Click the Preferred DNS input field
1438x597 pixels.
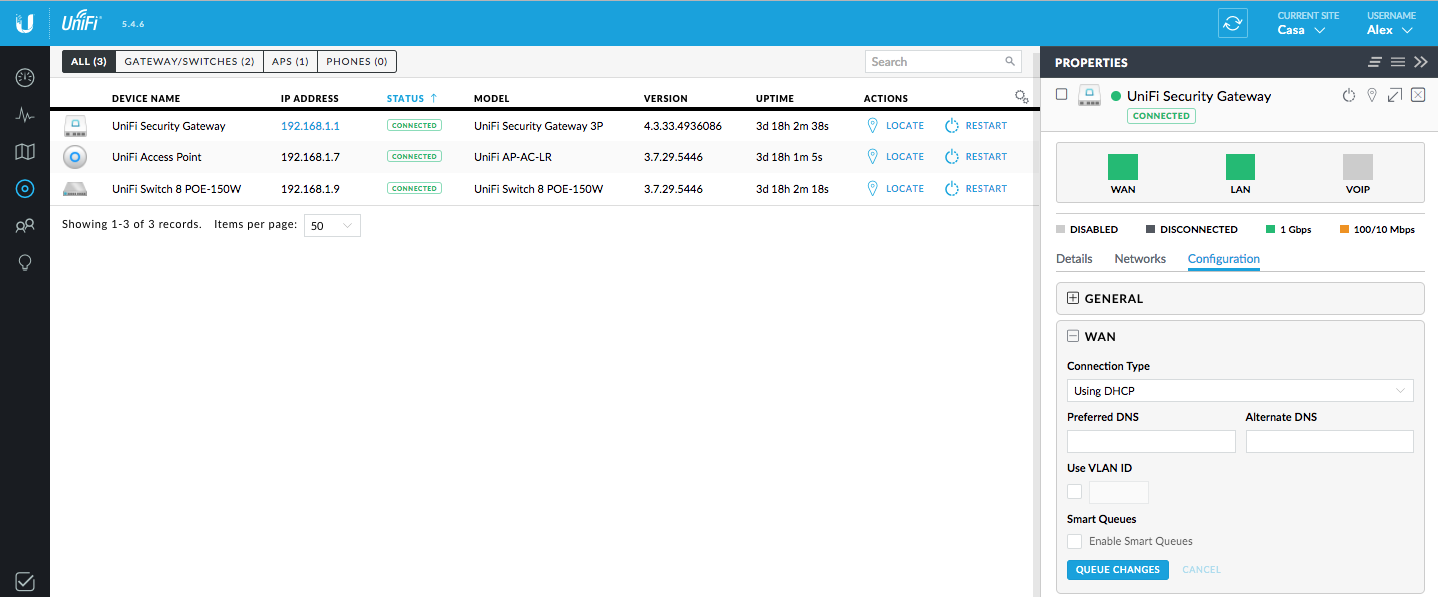click(x=1151, y=442)
